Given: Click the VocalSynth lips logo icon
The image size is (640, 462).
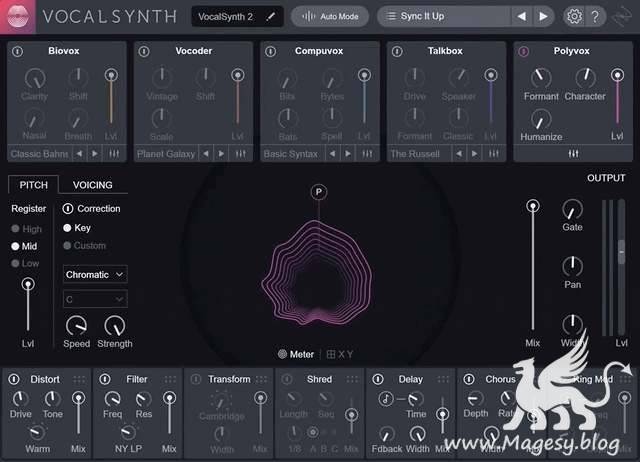Looking at the screenshot, I should pos(18,16).
